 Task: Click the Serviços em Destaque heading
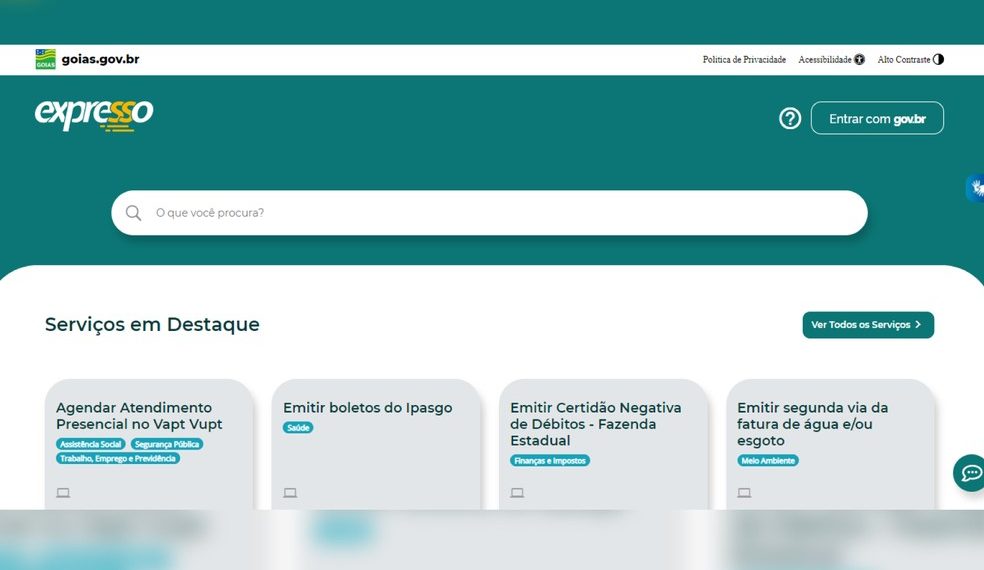coord(152,325)
